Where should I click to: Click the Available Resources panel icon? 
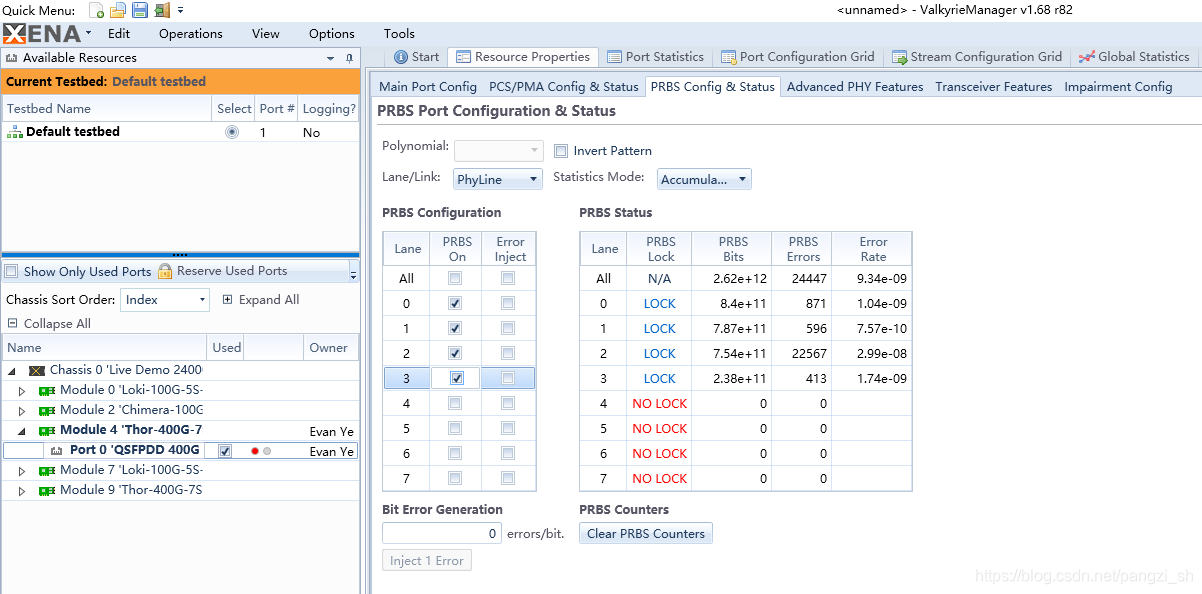click(12, 58)
